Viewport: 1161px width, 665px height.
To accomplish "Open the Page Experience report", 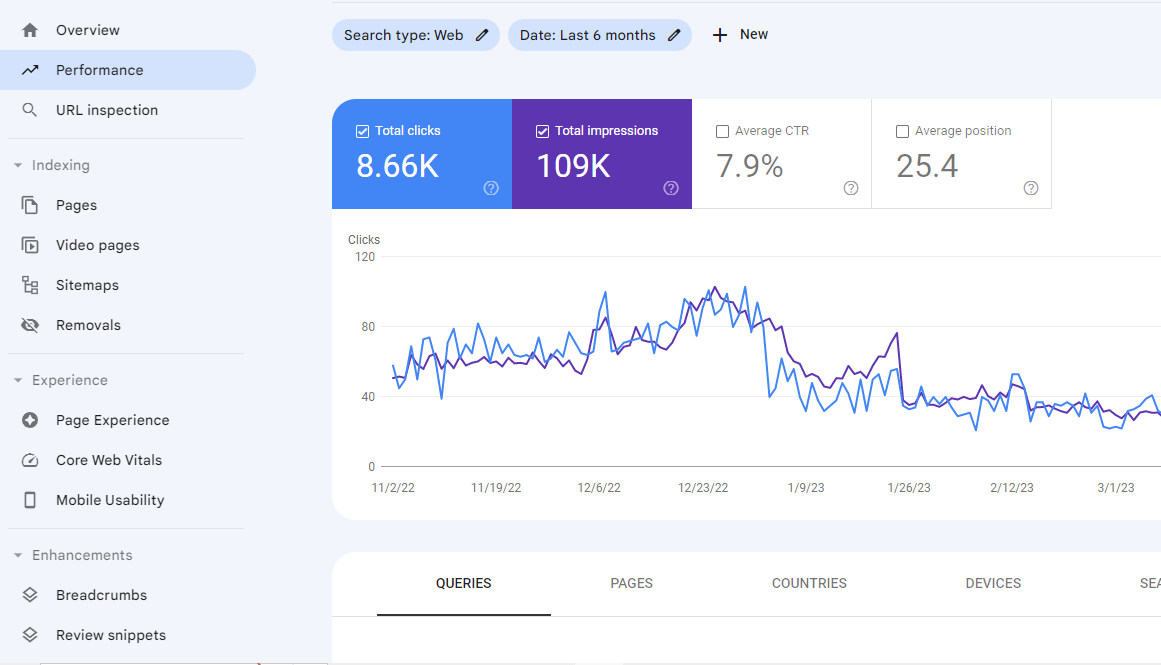I will coord(127,420).
